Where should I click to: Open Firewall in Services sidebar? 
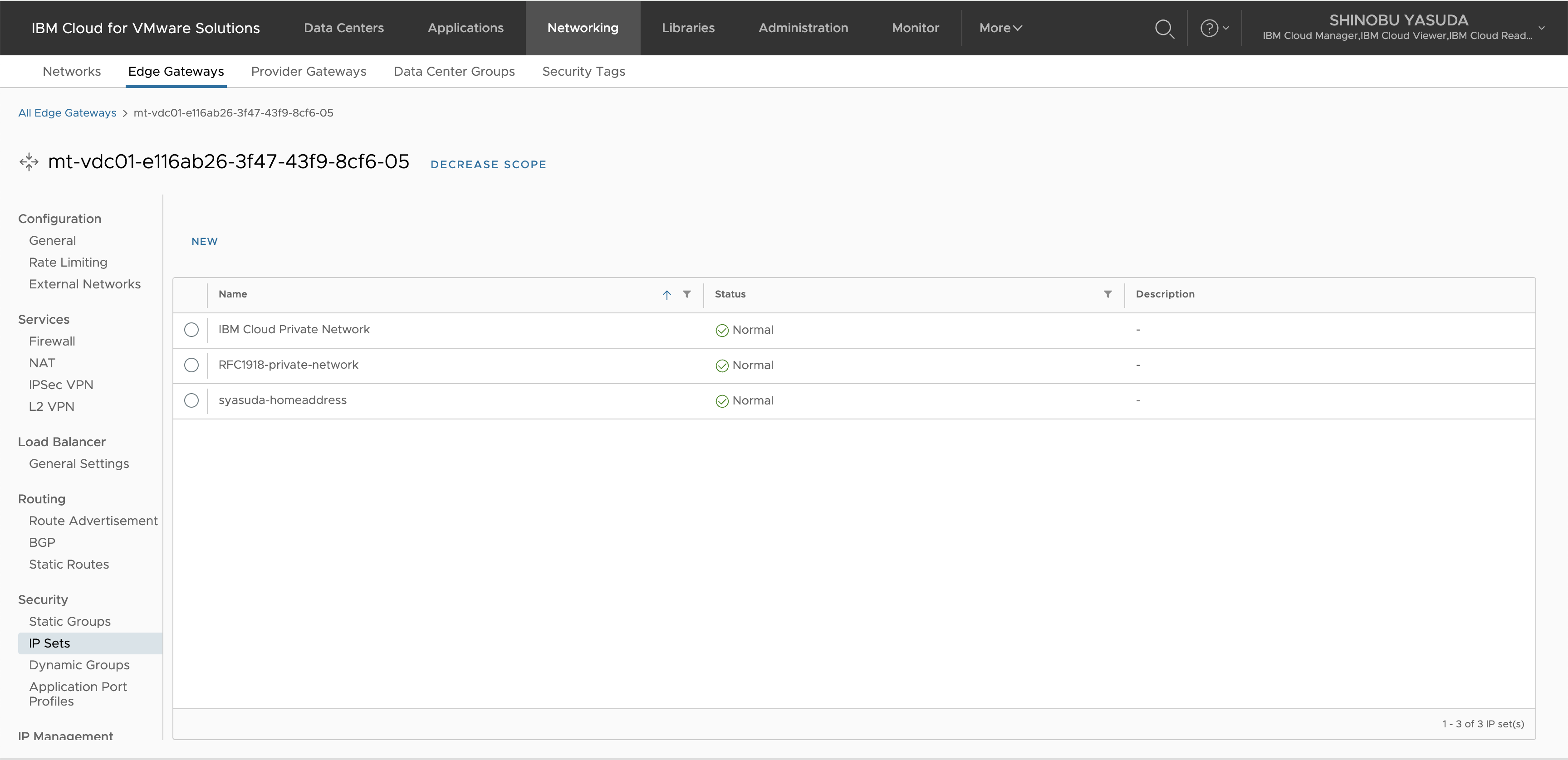(52, 341)
